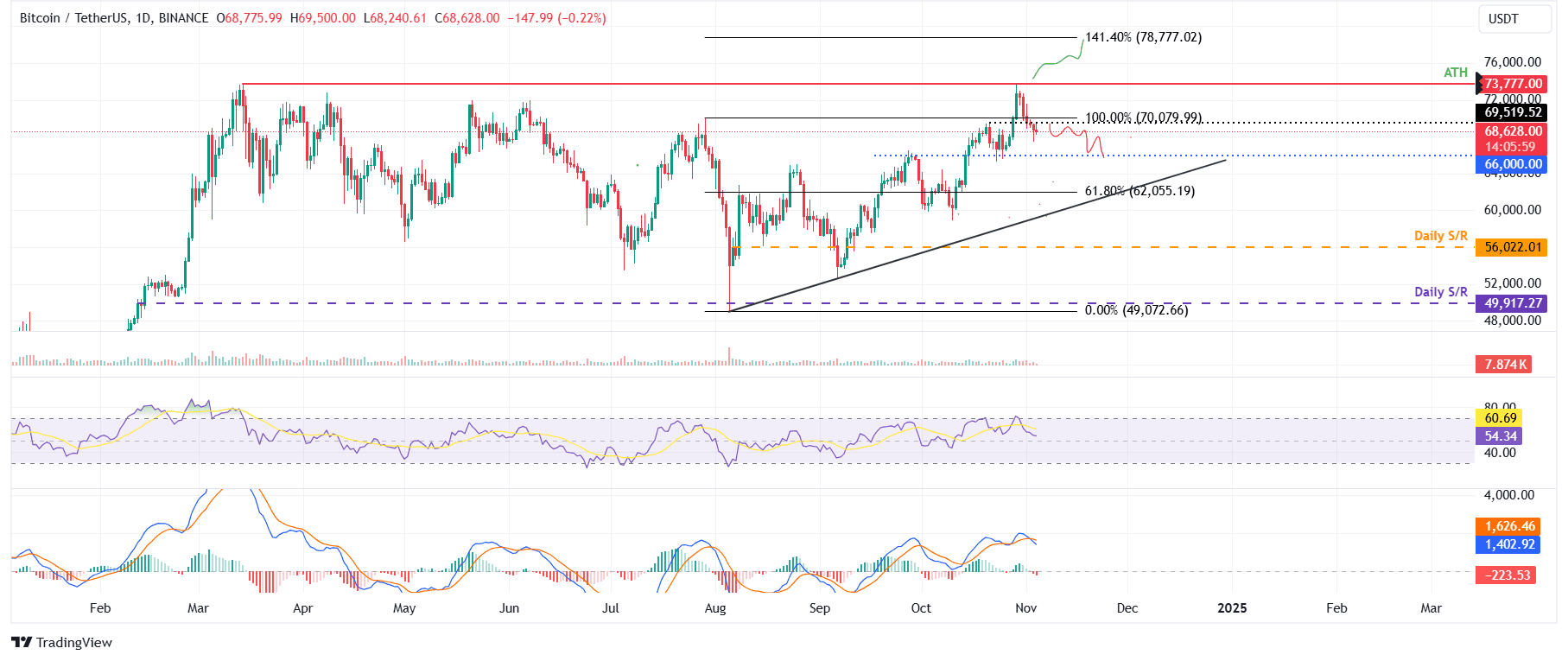1568x661 pixels.
Task: Select the 0.00% Fibonacci level label
Action: [1136, 310]
